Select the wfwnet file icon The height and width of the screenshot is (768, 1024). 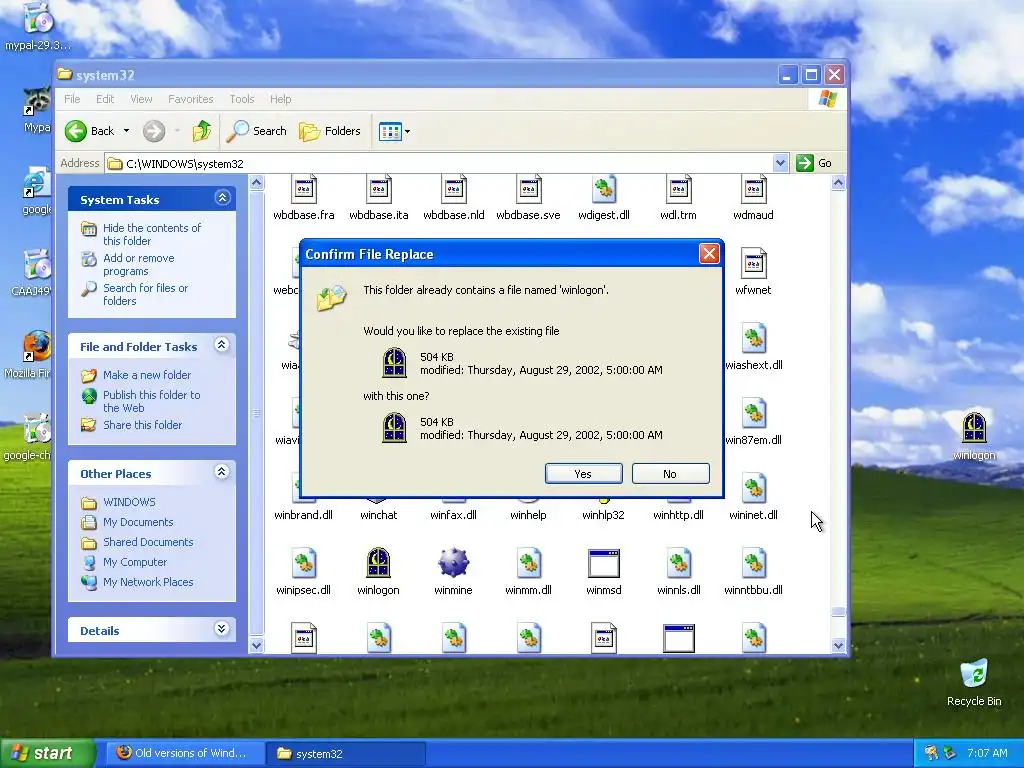(754, 264)
